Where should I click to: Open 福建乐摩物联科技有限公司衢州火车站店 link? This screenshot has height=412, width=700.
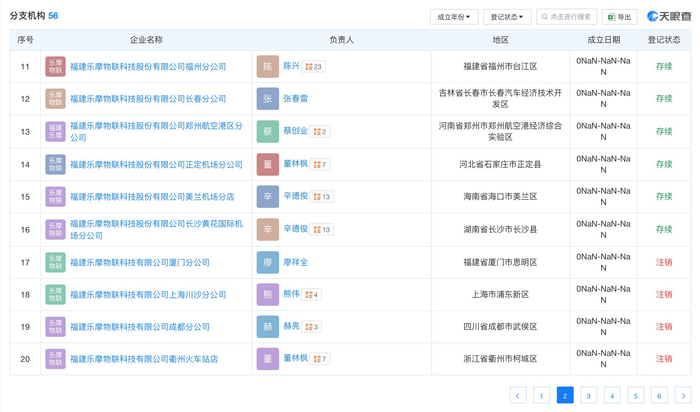(143, 359)
